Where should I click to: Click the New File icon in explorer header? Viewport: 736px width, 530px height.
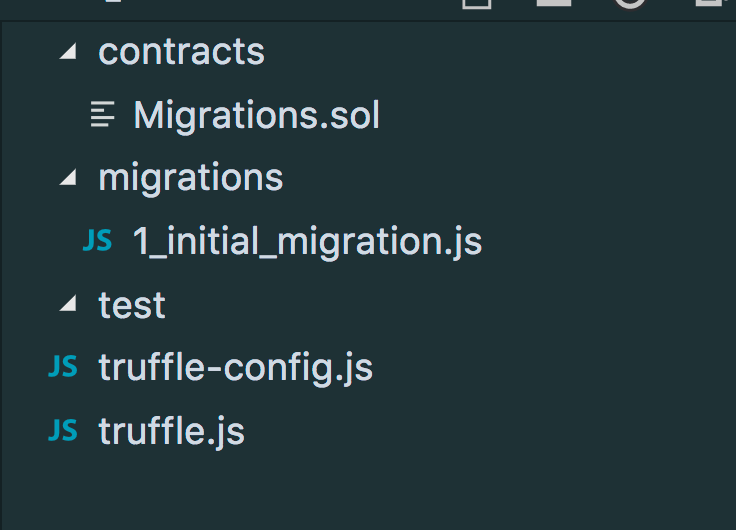(477, 3)
